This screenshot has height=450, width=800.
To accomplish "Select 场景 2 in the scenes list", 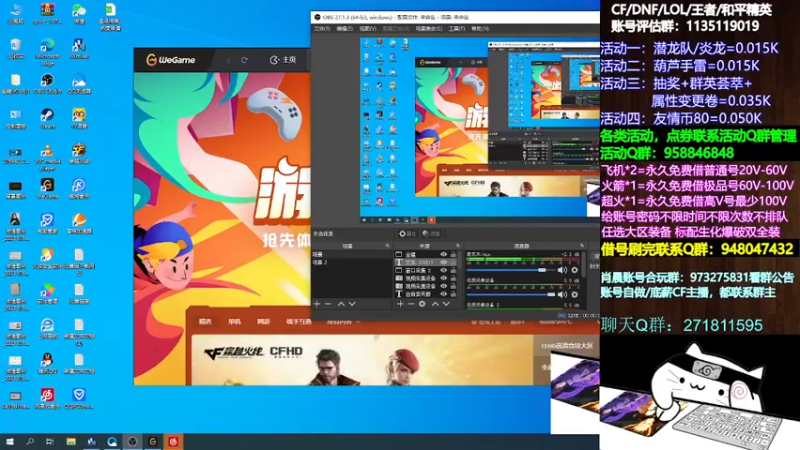I will pos(352,262).
